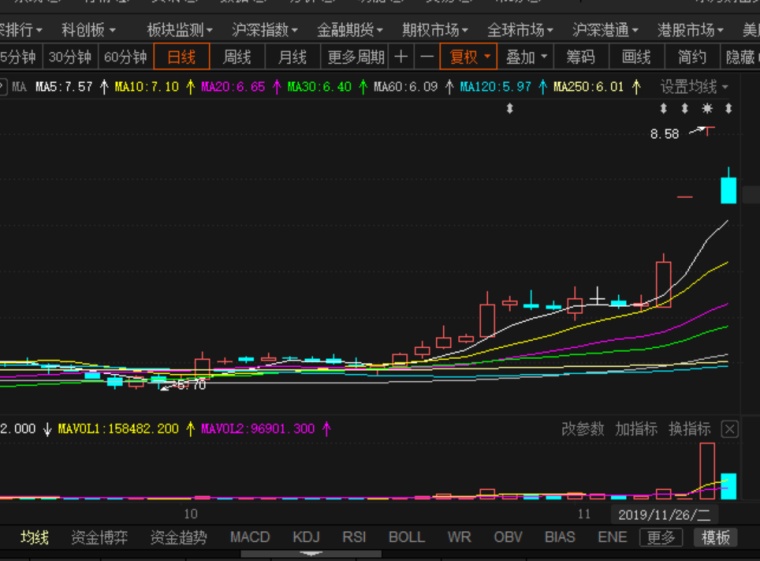Select the MACD indicator tab
This screenshot has height=561, width=760.
coord(250,537)
